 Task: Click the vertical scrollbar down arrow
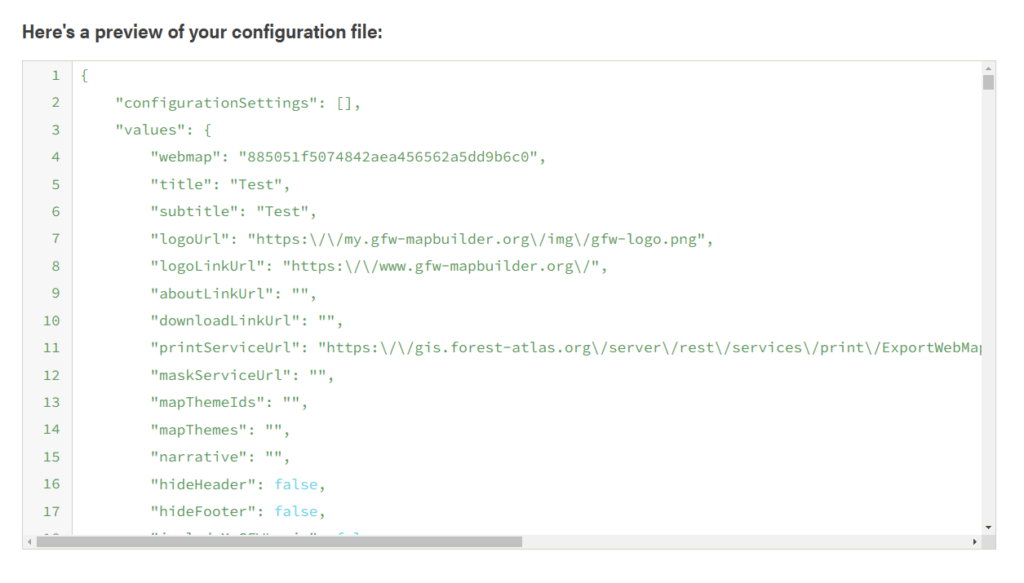click(988, 528)
